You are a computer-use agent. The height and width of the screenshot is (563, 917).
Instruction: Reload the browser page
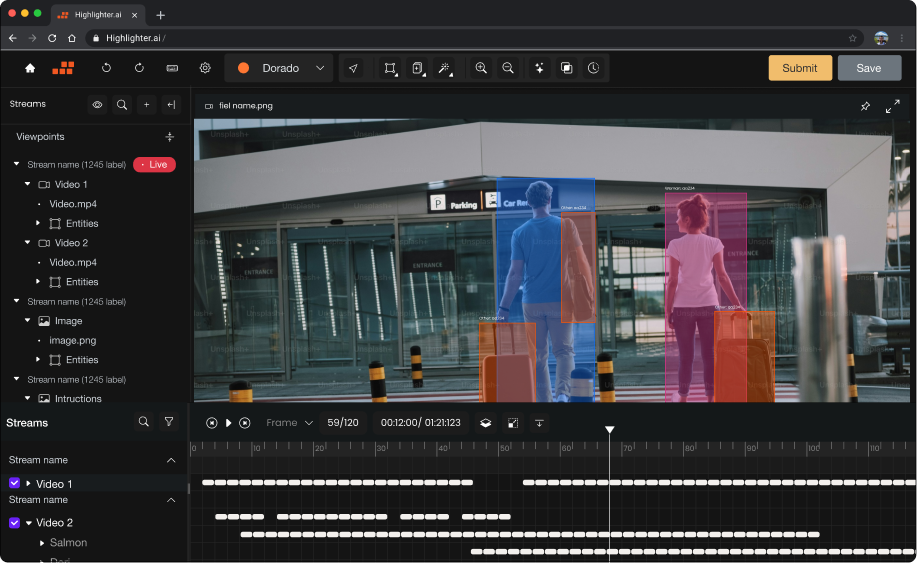tap(52, 38)
